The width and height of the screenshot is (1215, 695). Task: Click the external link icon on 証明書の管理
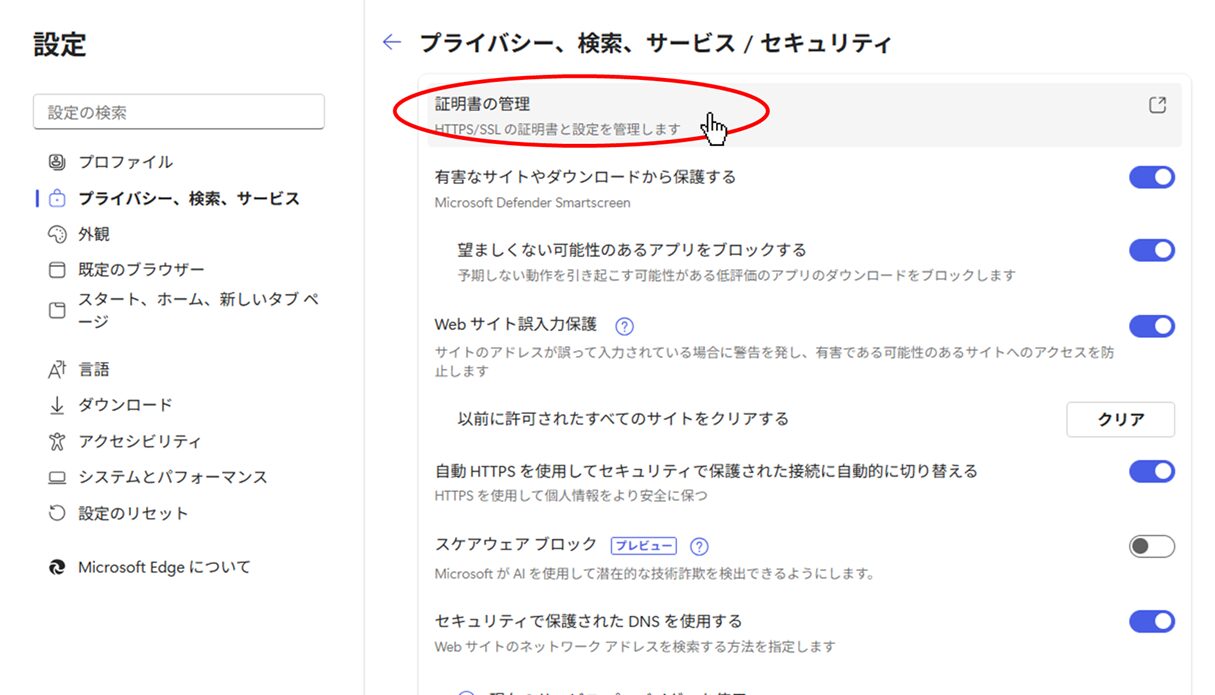pyautogui.click(x=1157, y=103)
